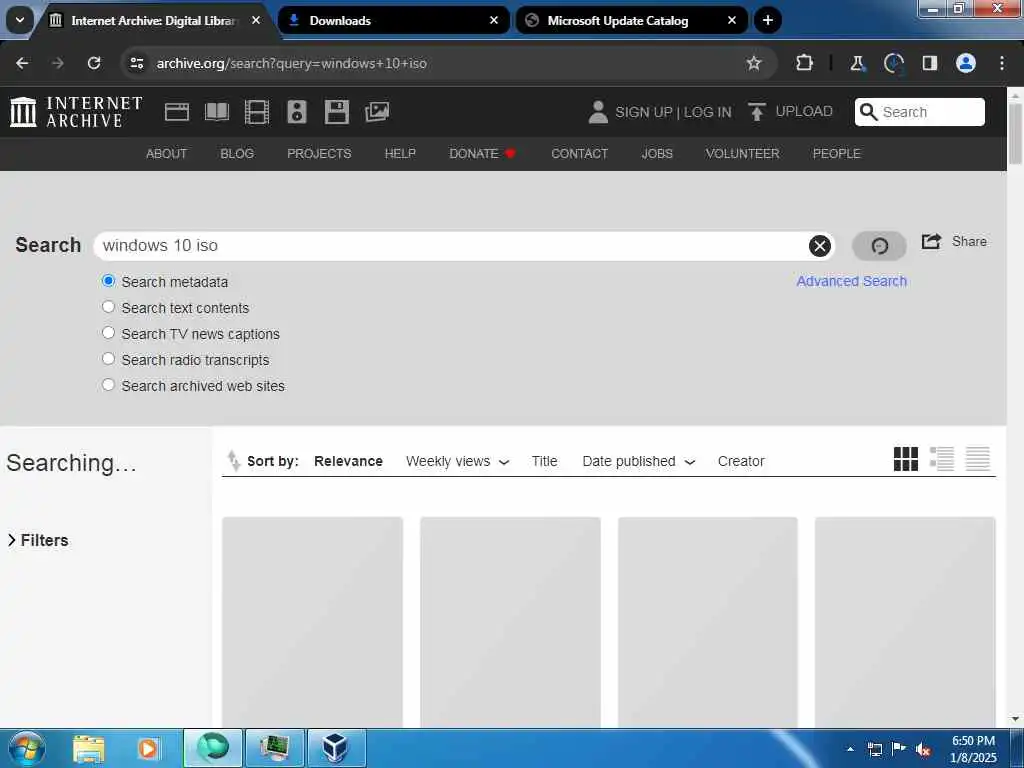
Task: Switch to tile grid view
Action: click(x=905, y=458)
